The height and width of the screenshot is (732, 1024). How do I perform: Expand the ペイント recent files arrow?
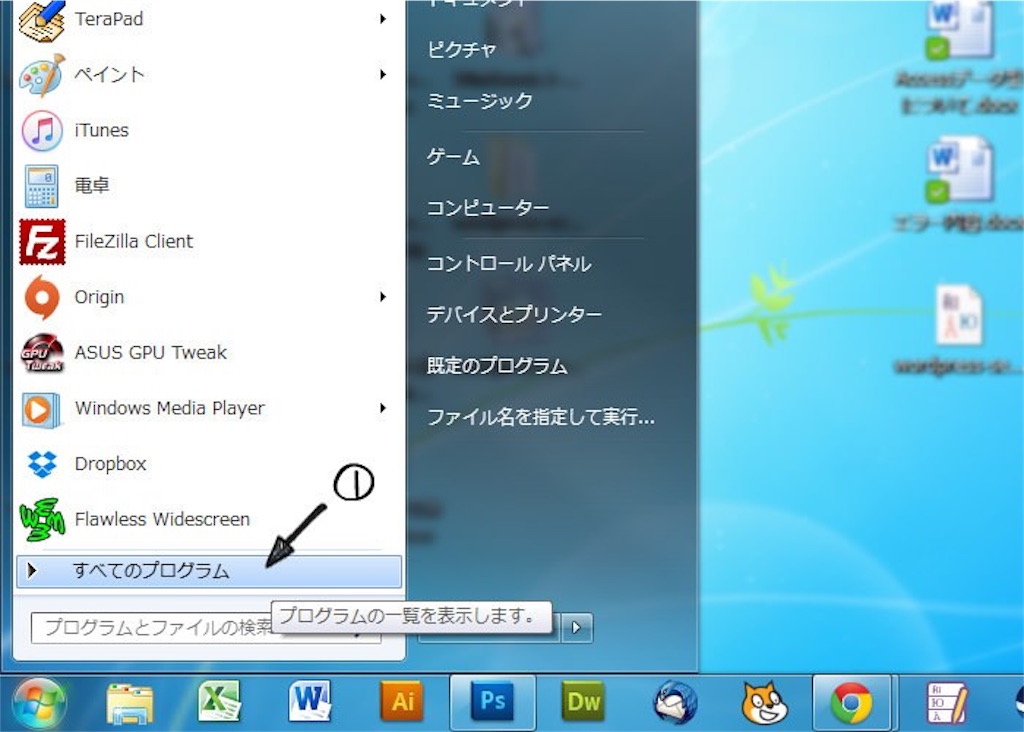(383, 75)
